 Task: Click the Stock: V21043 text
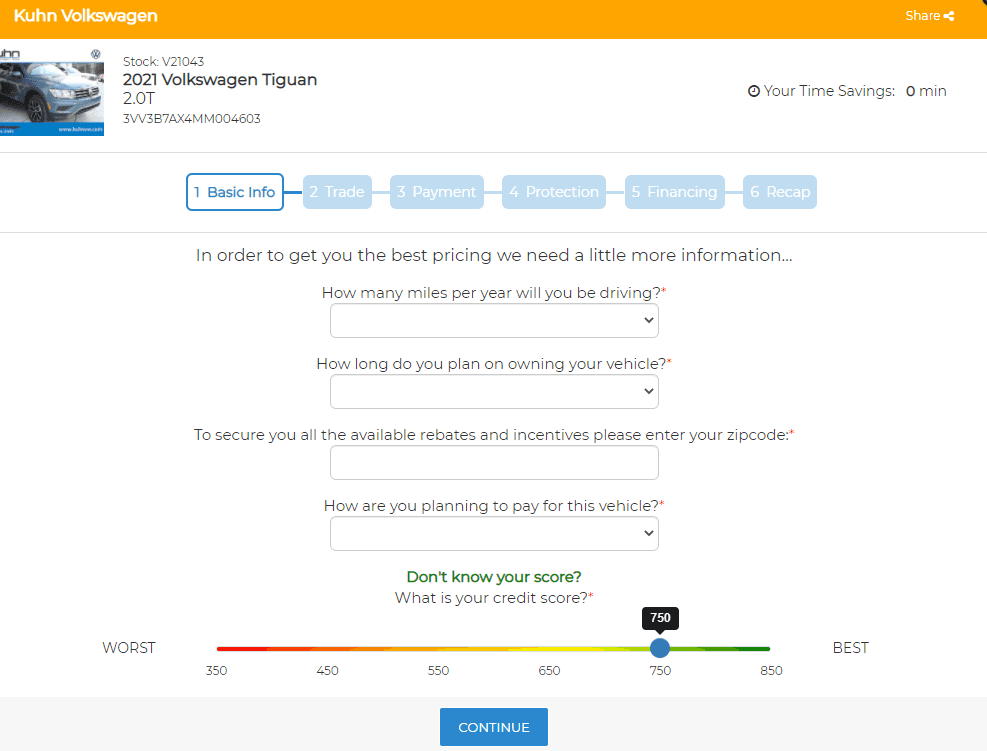164,62
